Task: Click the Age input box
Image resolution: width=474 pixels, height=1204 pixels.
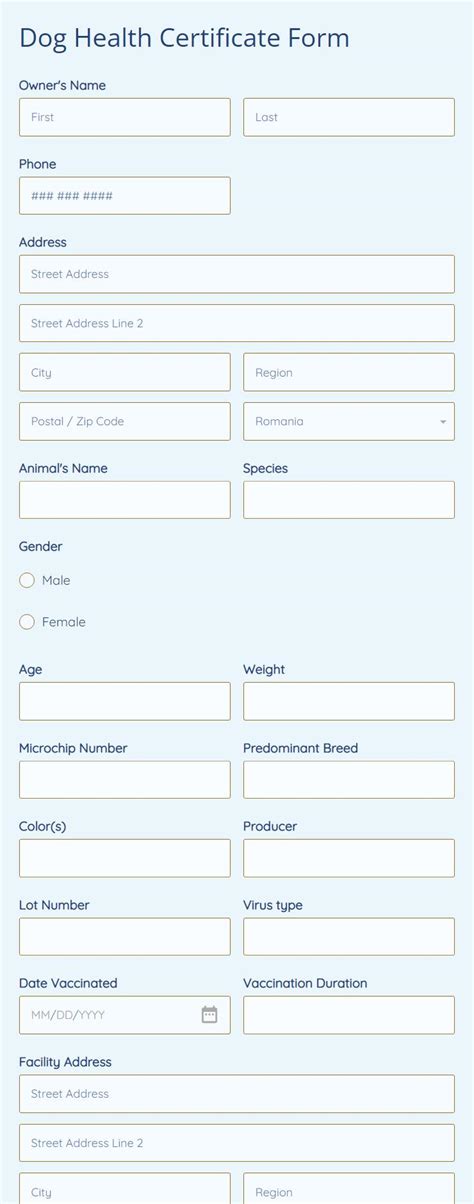Action: point(125,701)
